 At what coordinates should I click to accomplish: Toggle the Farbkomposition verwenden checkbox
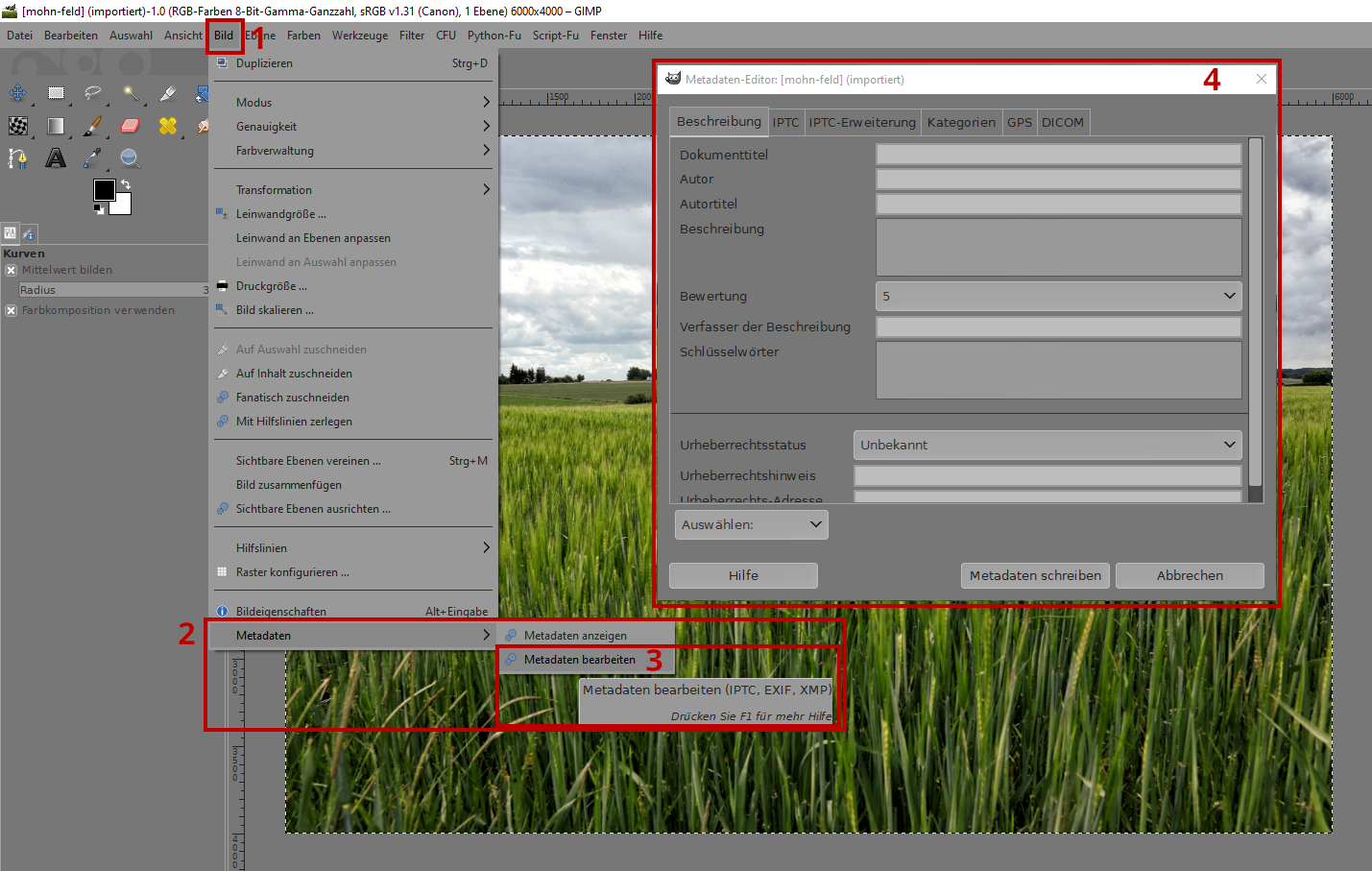click(x=12, y=311)
